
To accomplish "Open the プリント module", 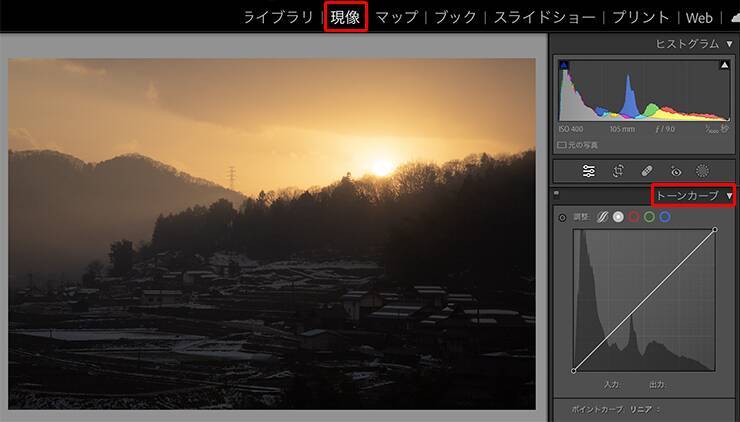I will click(x=641, y=17).
